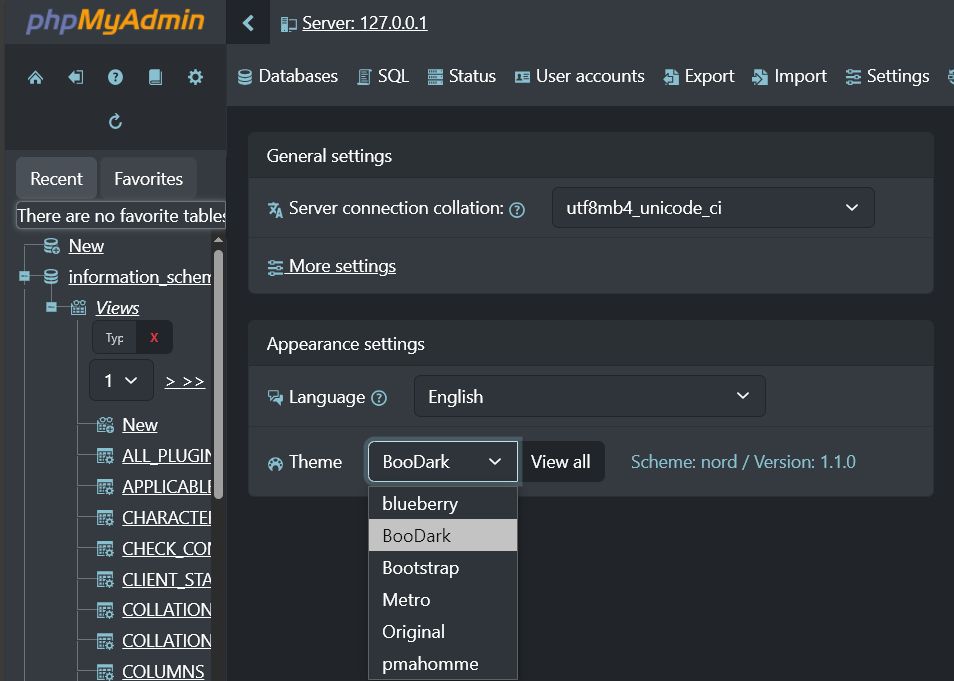Open the Server connection collation dropdown
The width and height of the screenshot is (954, 681).
[x=713, y=208]
